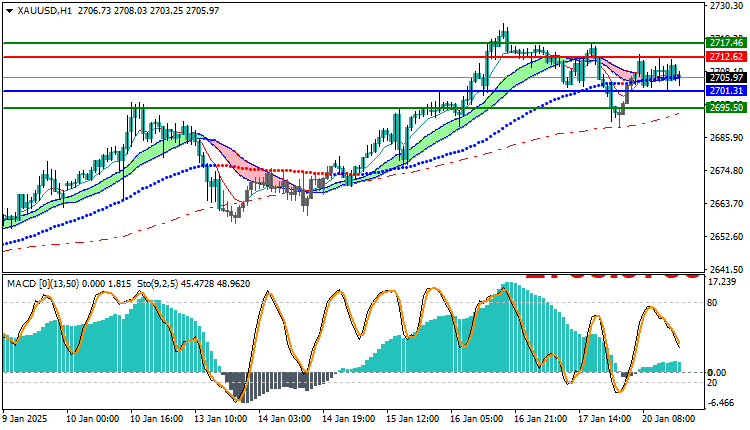
Task: Select the 17 Jan 14:00 time label
Action: [605, 419]
